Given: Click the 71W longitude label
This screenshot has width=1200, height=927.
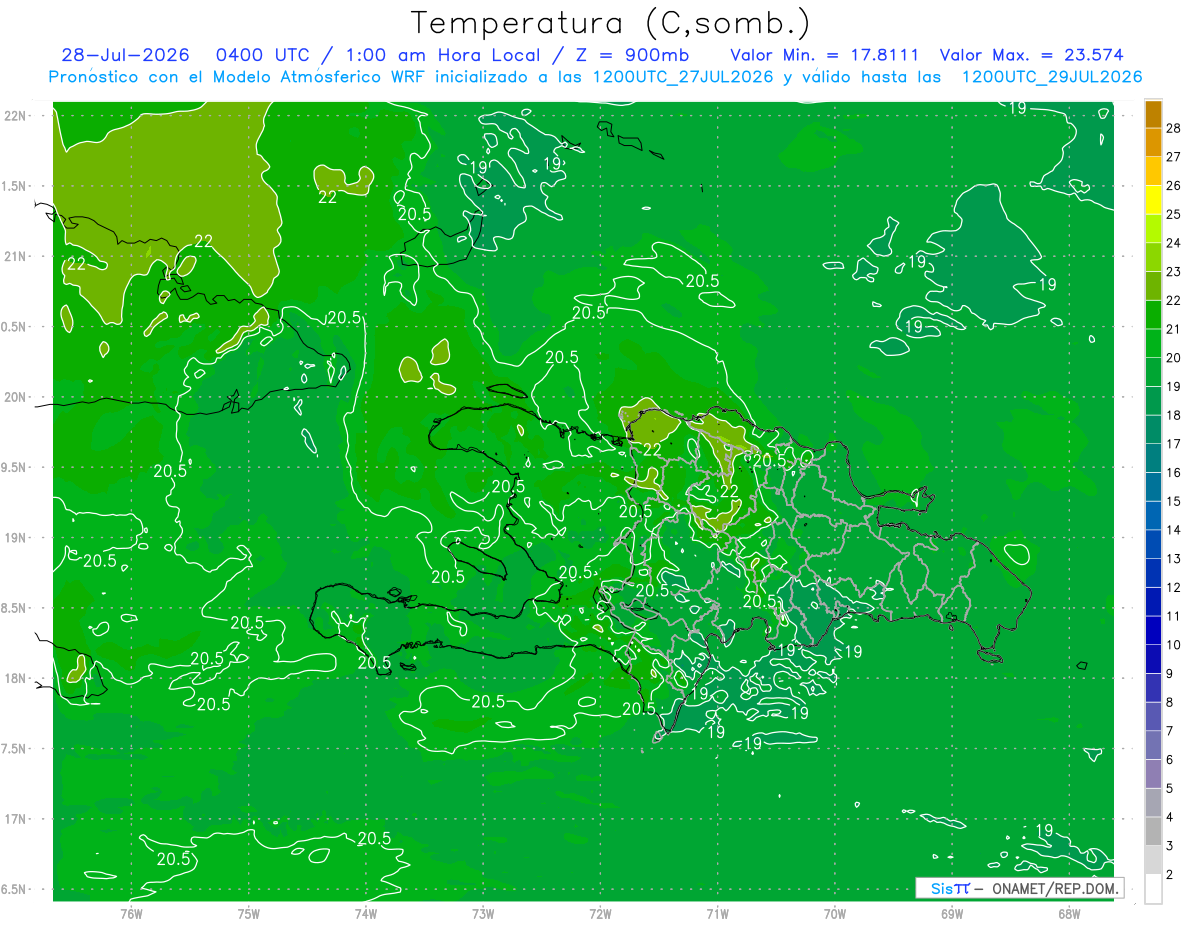Looking at the screenshot, I should [x=717, y=913].
